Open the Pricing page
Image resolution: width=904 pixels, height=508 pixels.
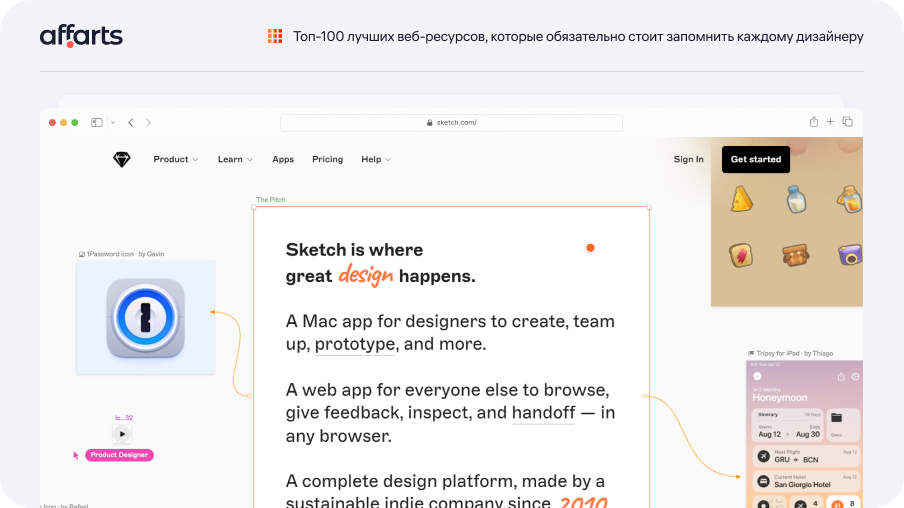click(327, 159)
